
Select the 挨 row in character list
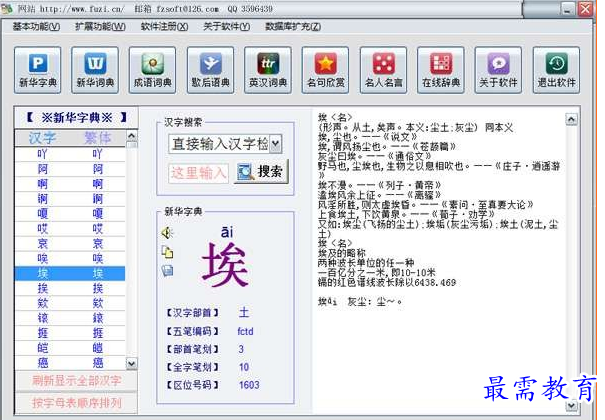point(70,288)
